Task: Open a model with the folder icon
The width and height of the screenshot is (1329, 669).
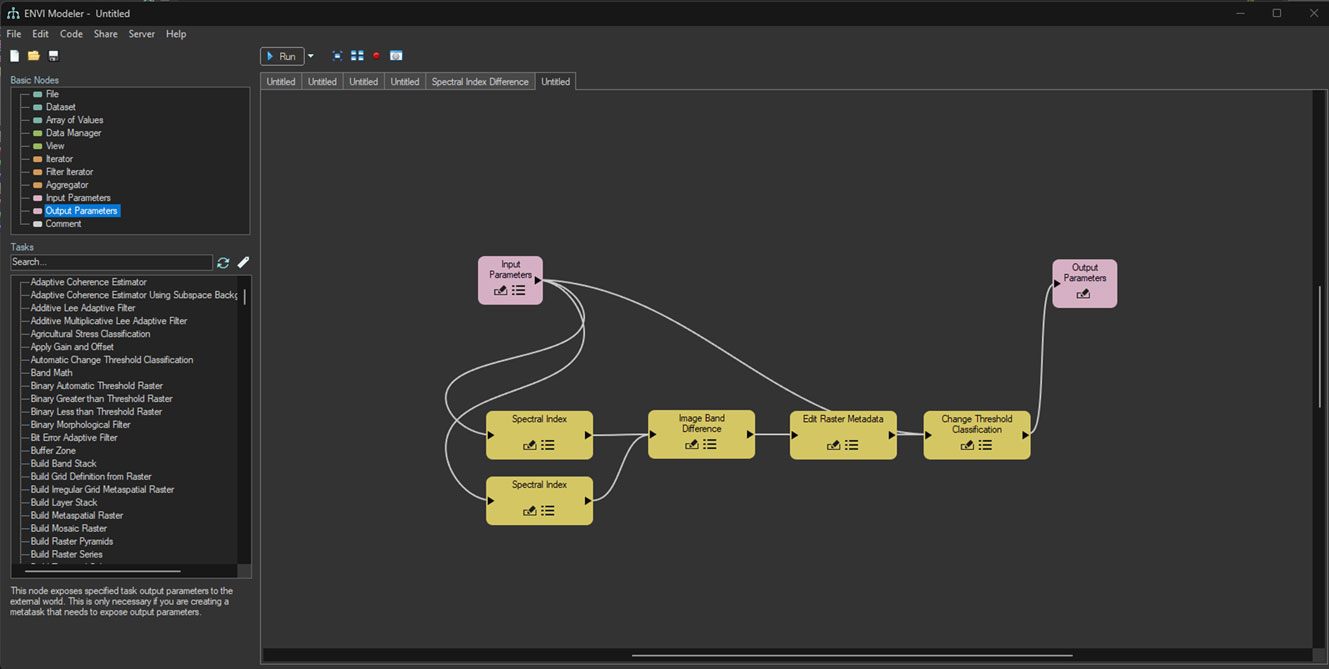Action: 34,56
